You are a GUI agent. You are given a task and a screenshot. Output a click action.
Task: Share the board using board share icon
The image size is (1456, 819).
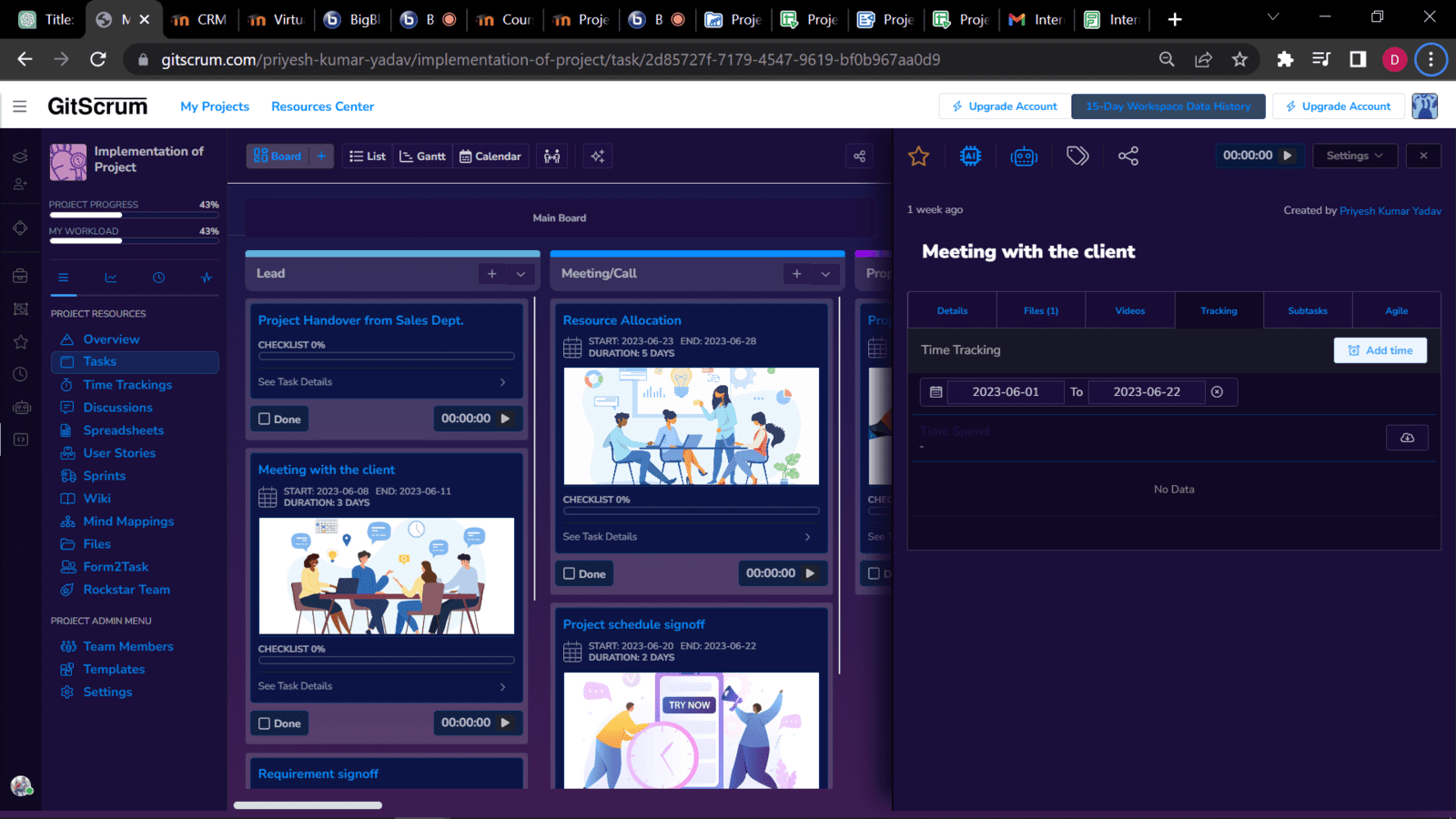pos(859,157)
